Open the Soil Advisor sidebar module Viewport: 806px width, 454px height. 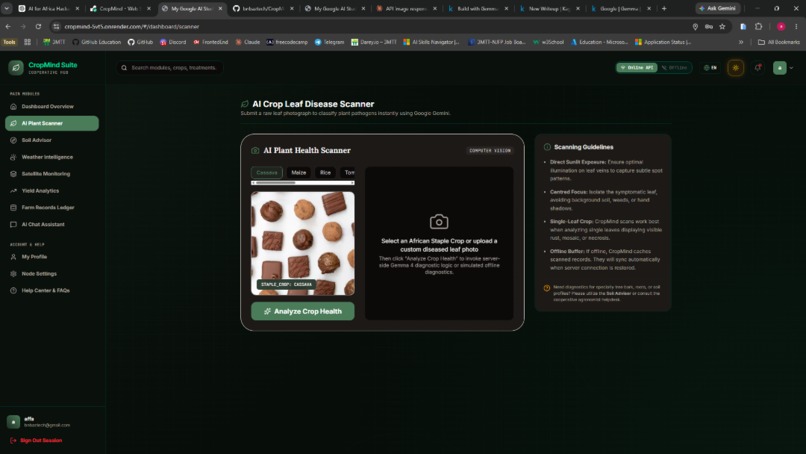[36, 140]
